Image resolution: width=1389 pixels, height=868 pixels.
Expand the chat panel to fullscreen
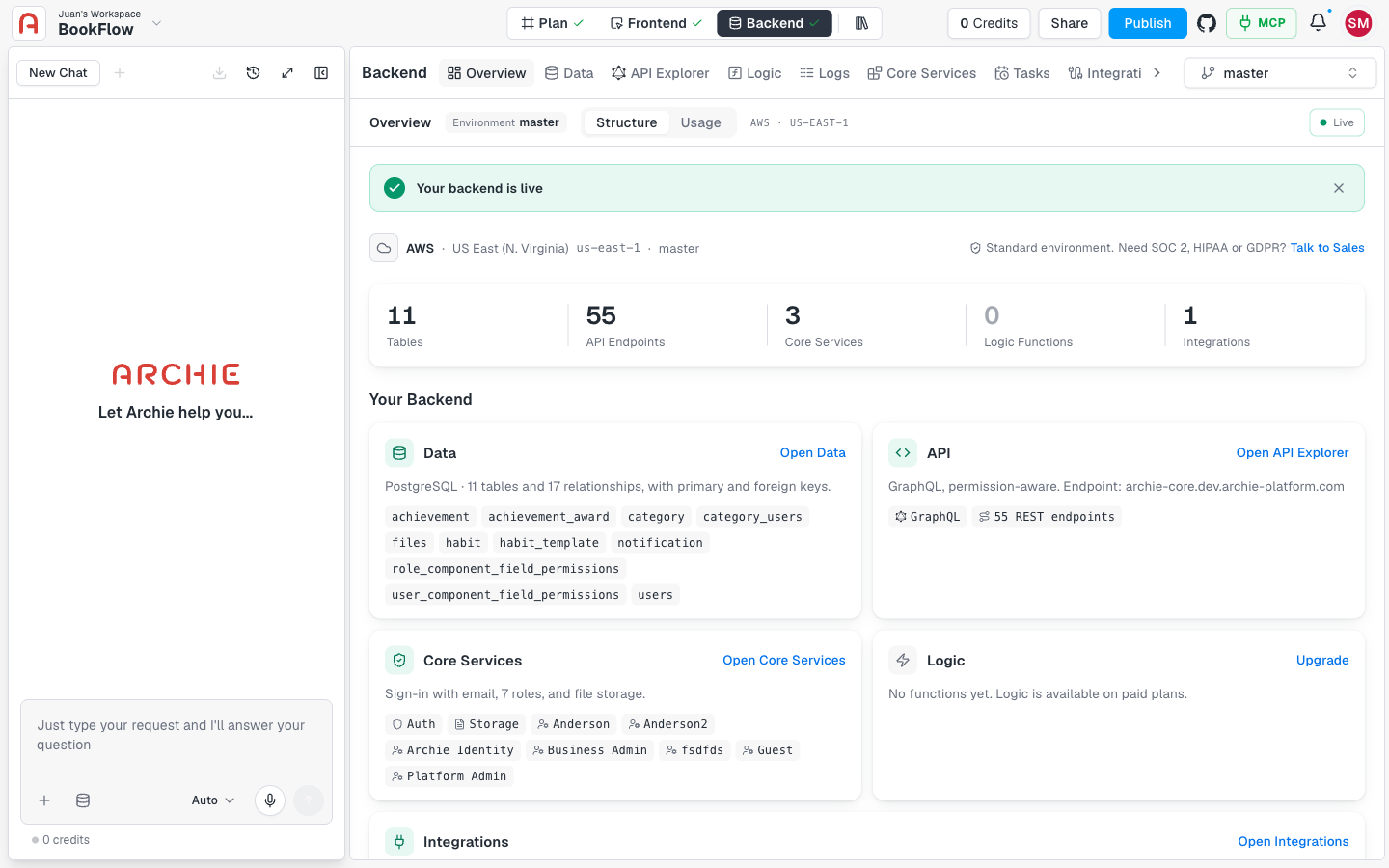pos(287,73)
